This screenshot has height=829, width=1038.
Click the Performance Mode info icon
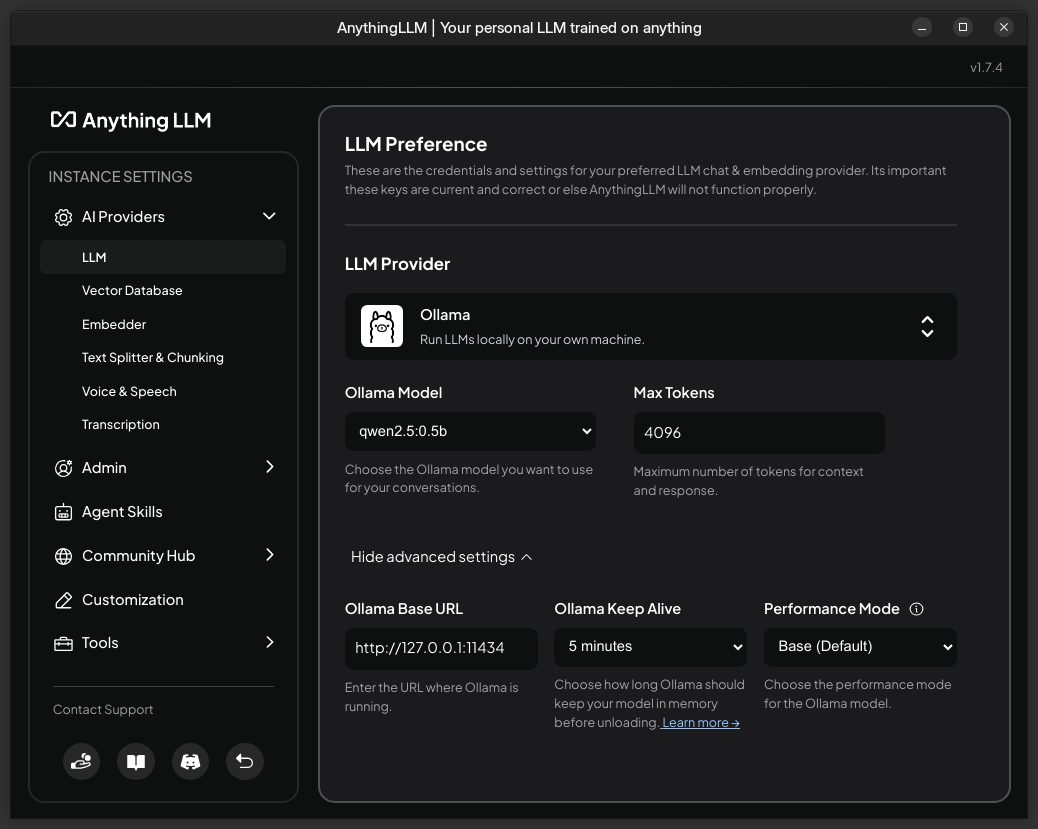tap(916, 609)
